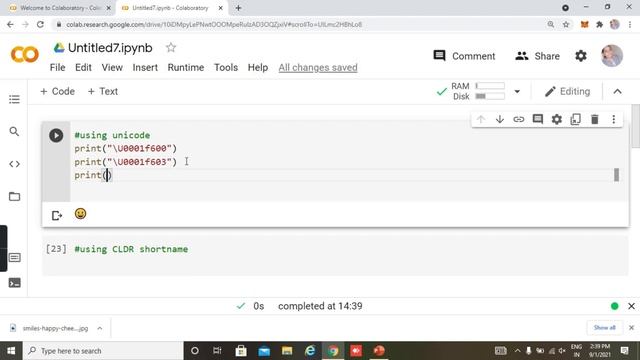This screenshot has width=640, height=360.
Task: Open find and replace sidebar icon
Action: point(14,131)
